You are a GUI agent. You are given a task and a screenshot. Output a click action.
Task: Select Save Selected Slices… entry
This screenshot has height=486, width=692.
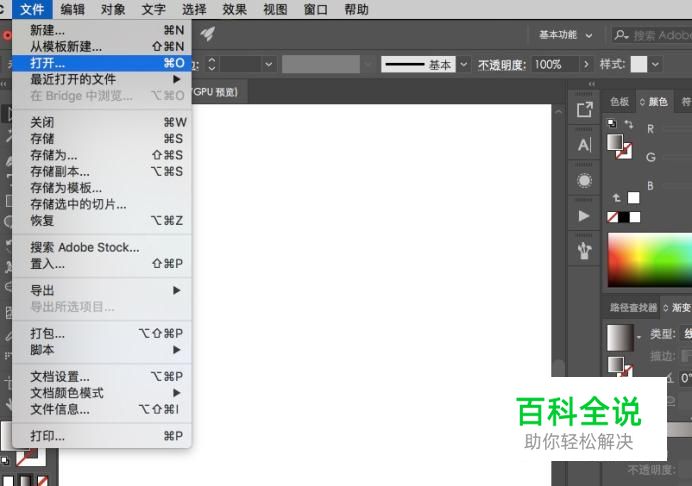[102, 204]
